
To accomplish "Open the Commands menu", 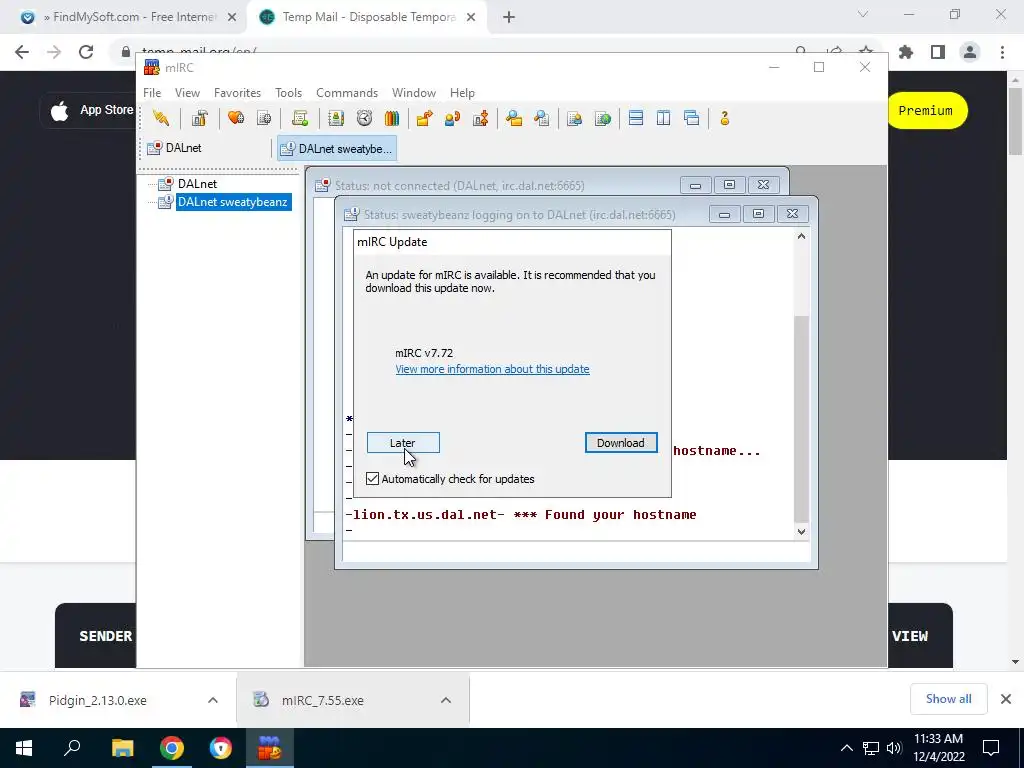I will click(347, 93).
